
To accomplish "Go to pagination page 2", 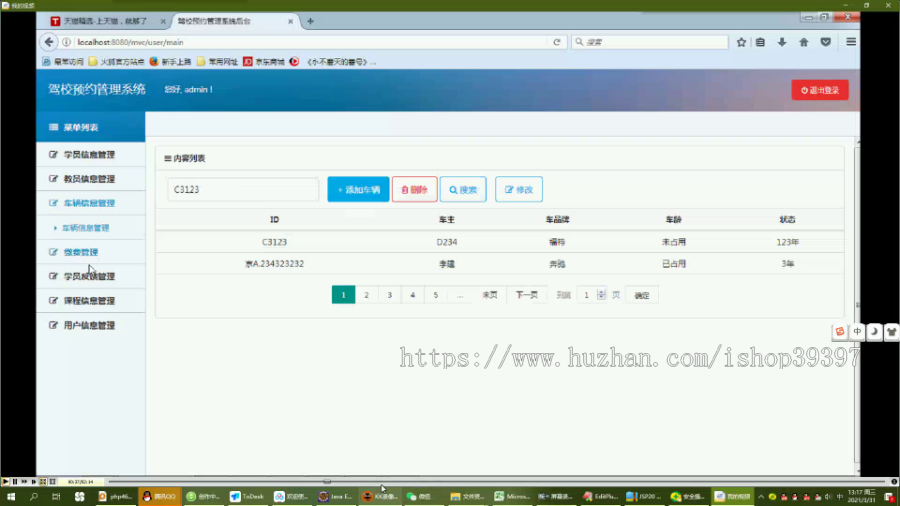I will point(366,295).
